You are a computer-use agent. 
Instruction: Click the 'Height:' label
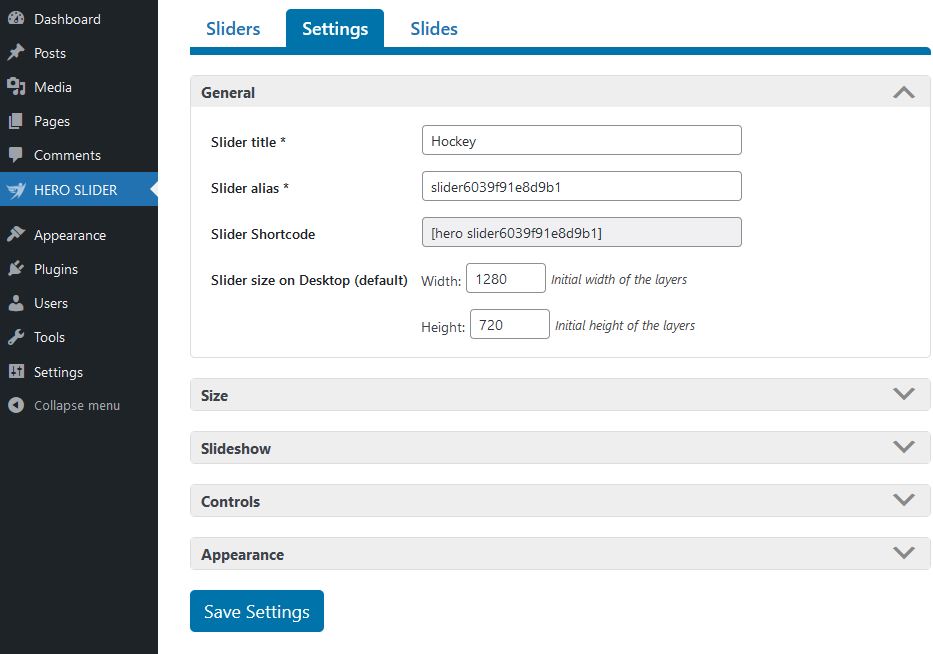click(x=443, y=327)
